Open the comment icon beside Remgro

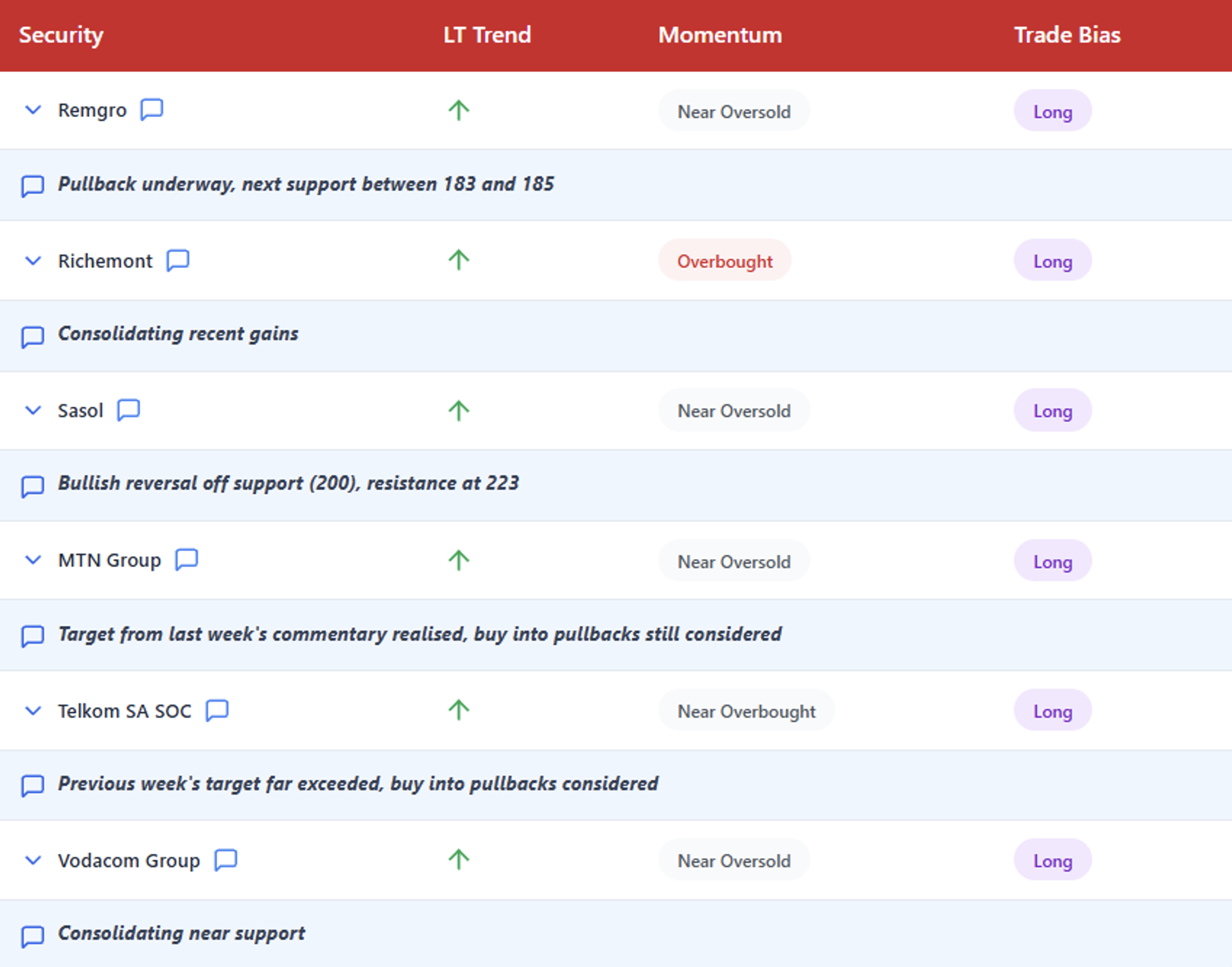[152, 109]
